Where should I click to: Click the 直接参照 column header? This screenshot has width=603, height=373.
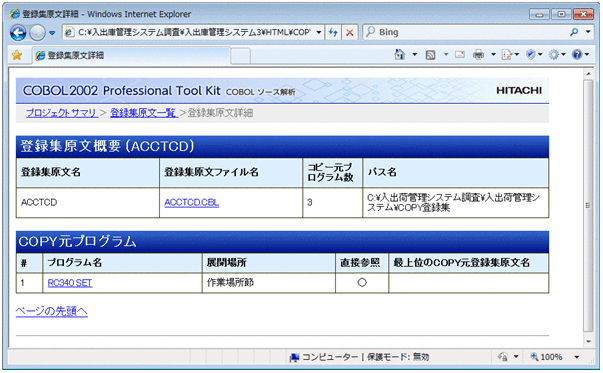pos(362,263)
